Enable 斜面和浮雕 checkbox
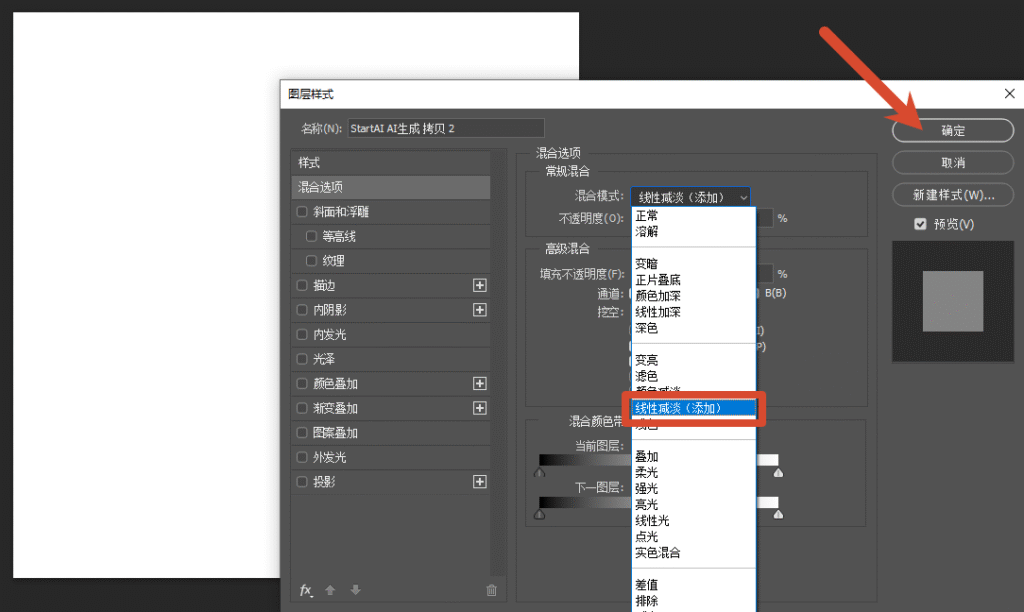1024x612 pixels. 302,212
